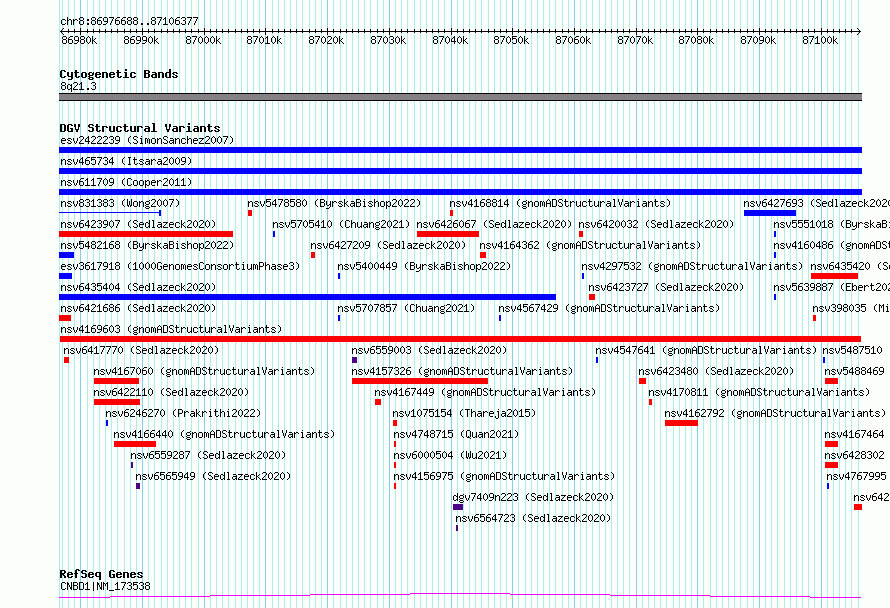This screenshot has width=890, height=608.
Task: Click nsv4567429 gnomADStructuralVariants label
Action: [609, 308]
